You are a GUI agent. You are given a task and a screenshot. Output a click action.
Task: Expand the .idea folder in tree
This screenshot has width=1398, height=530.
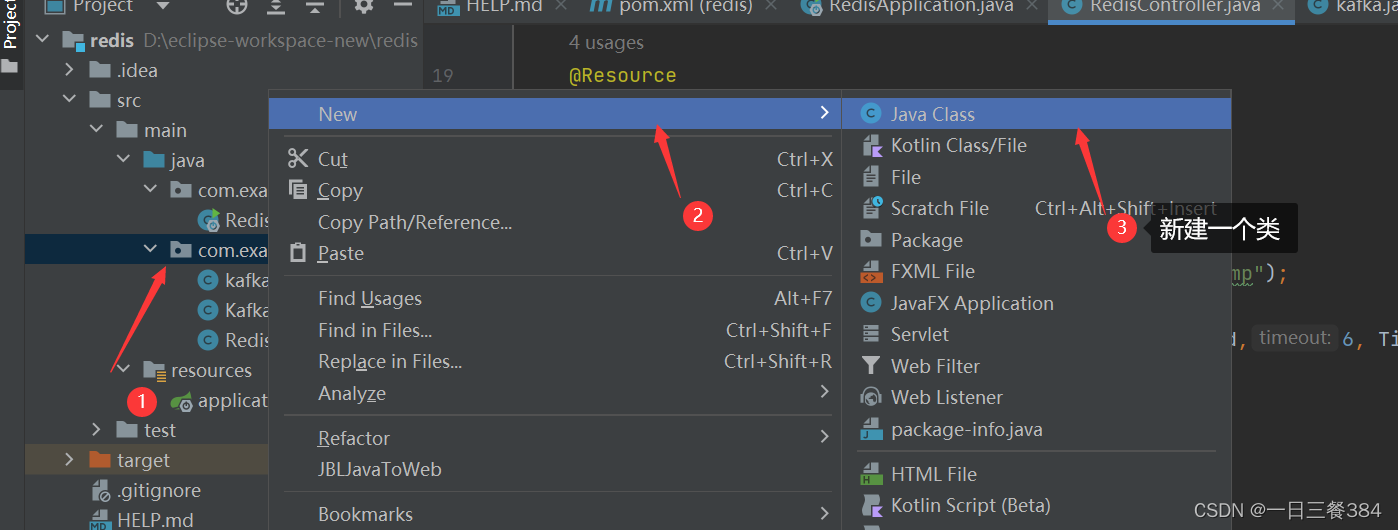click(x=69, y=70)
